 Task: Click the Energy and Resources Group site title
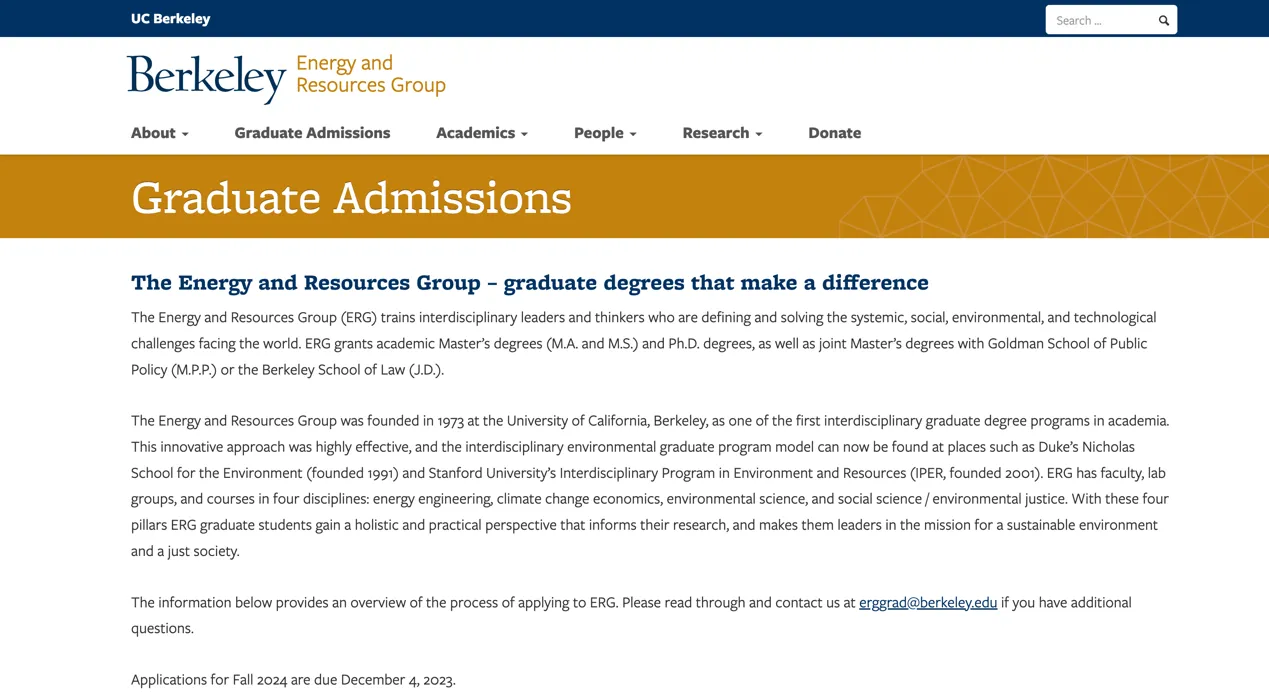pyautogui.click(x=370, y=74)
